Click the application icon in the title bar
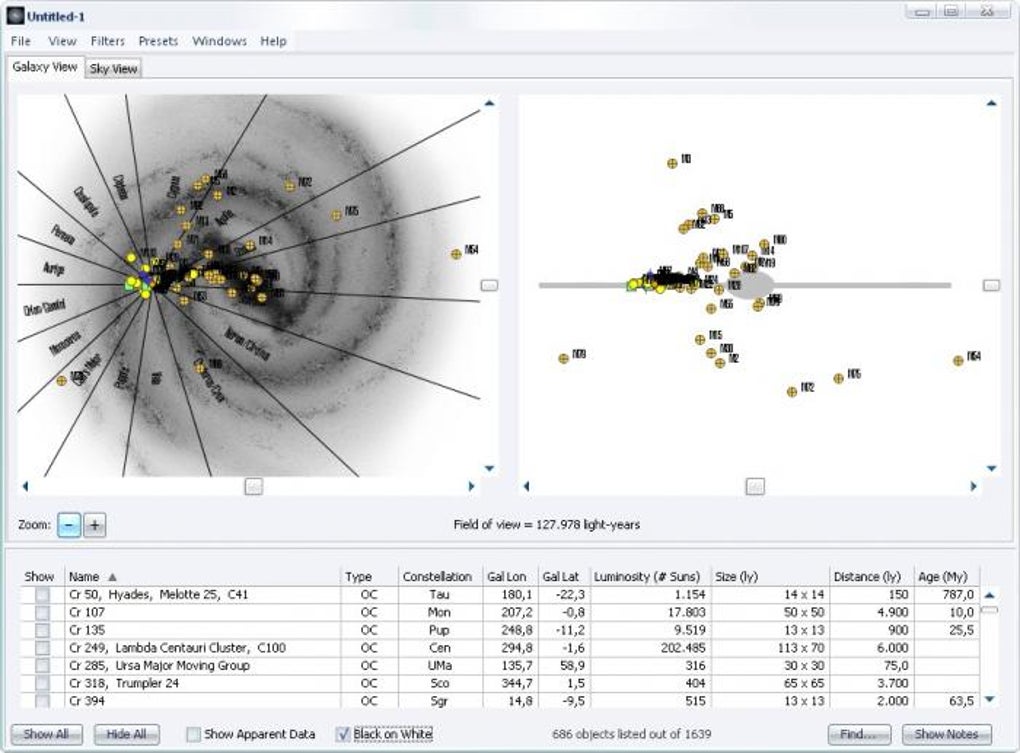This screenshot has height=753, width=1020. click(x=16, y=16)
